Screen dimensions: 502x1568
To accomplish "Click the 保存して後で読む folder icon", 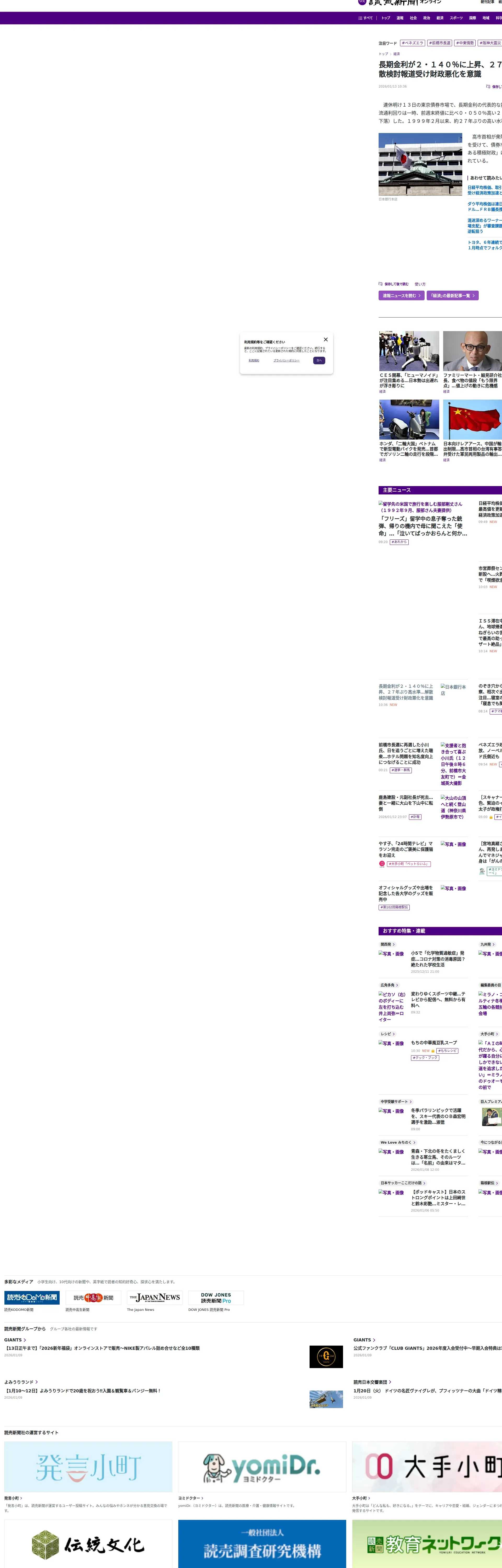I will point(380,284).
